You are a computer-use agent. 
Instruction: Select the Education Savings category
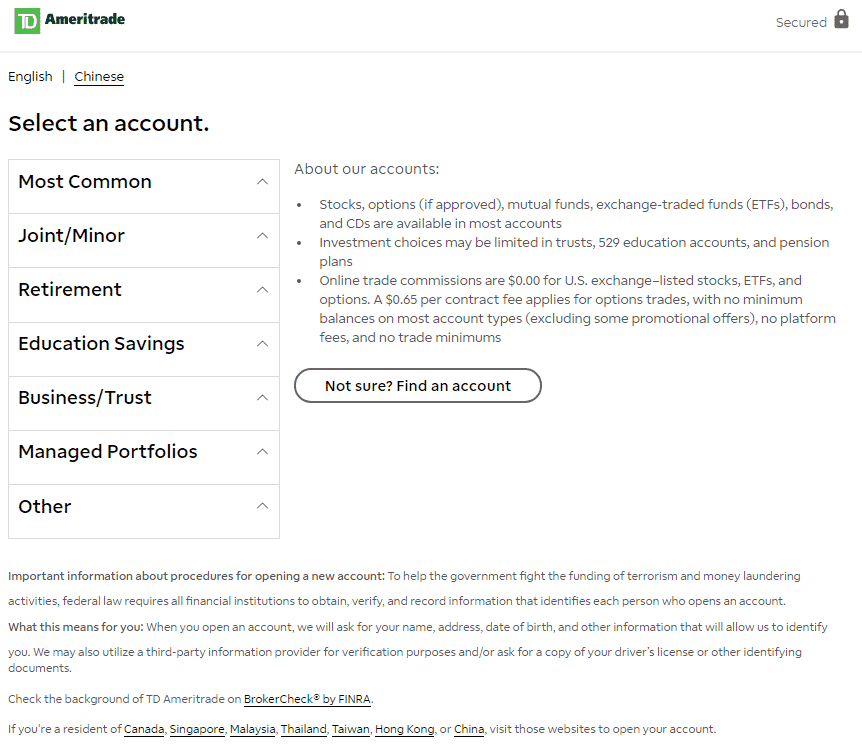[x=144, y=349]
